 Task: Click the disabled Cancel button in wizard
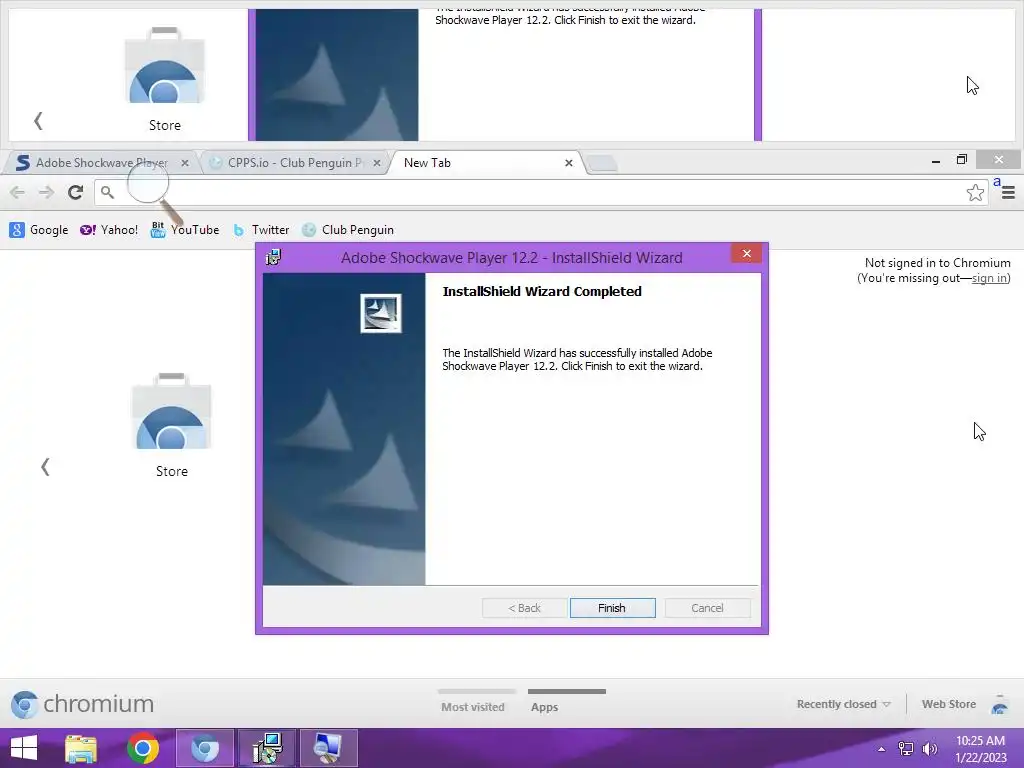pos(707,608)
